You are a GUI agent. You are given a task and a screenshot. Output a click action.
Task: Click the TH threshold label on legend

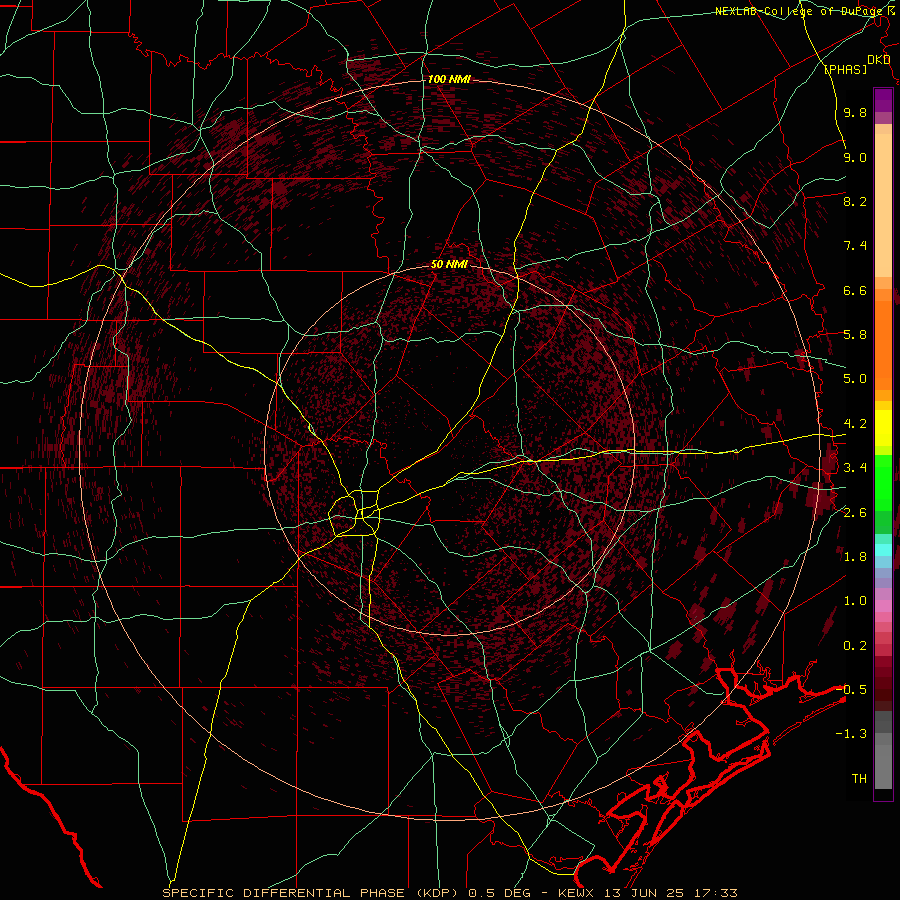[x=859, y=779]
